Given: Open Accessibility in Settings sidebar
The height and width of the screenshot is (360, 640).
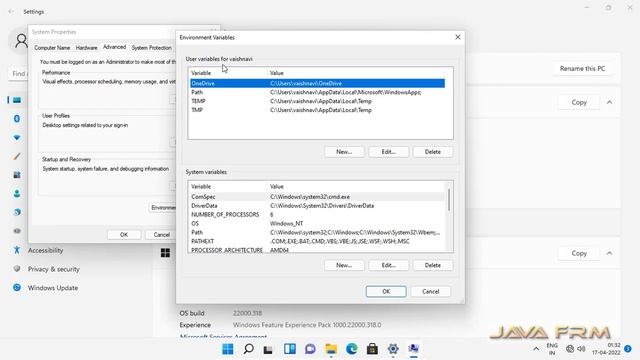Looking at the screenshot, I should point(45,250).
